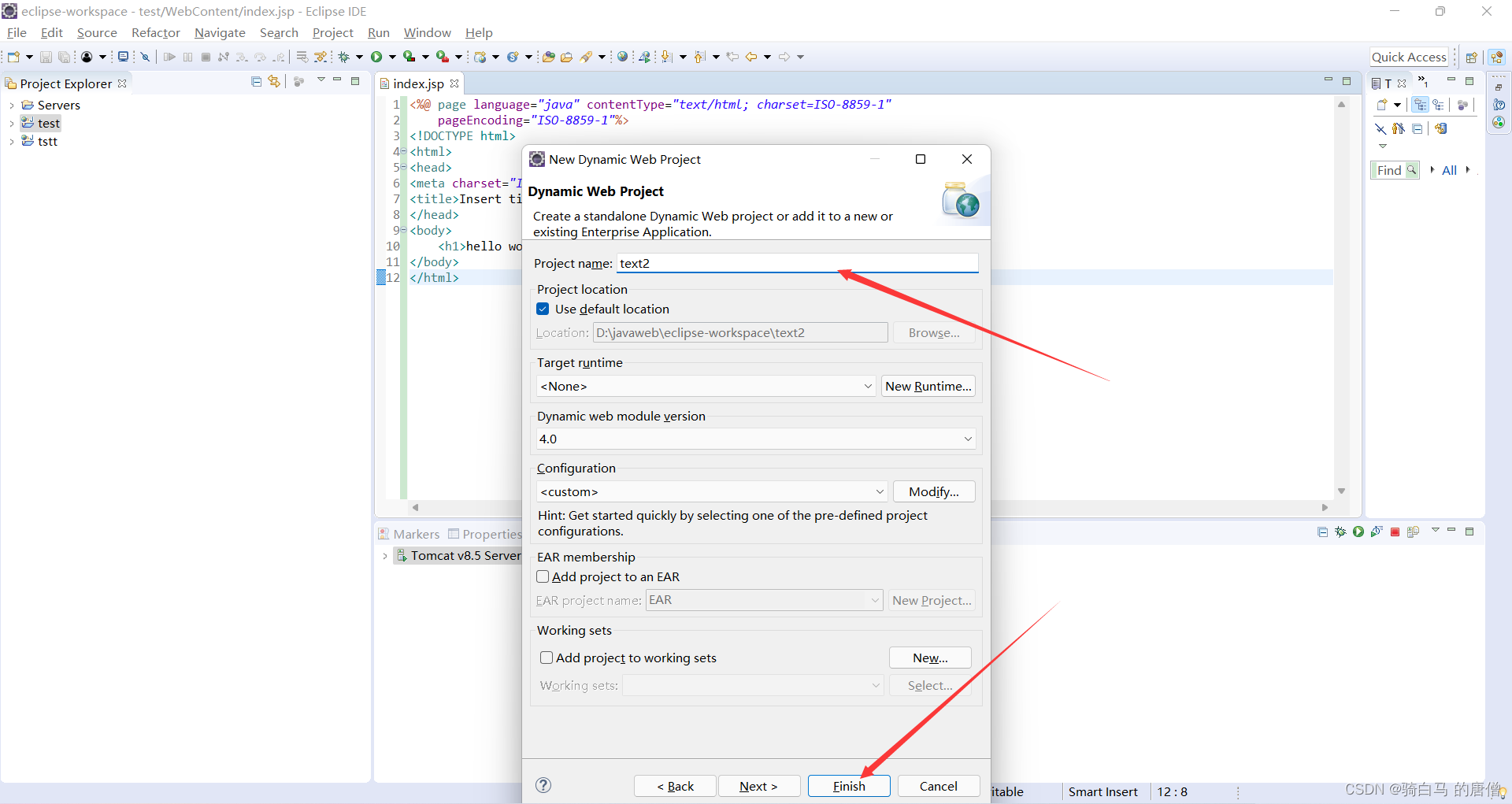Screen dimensions: 1512x804
Task: Click Synchronize Changed repository icon
Action: click(x=1440, y=128)
